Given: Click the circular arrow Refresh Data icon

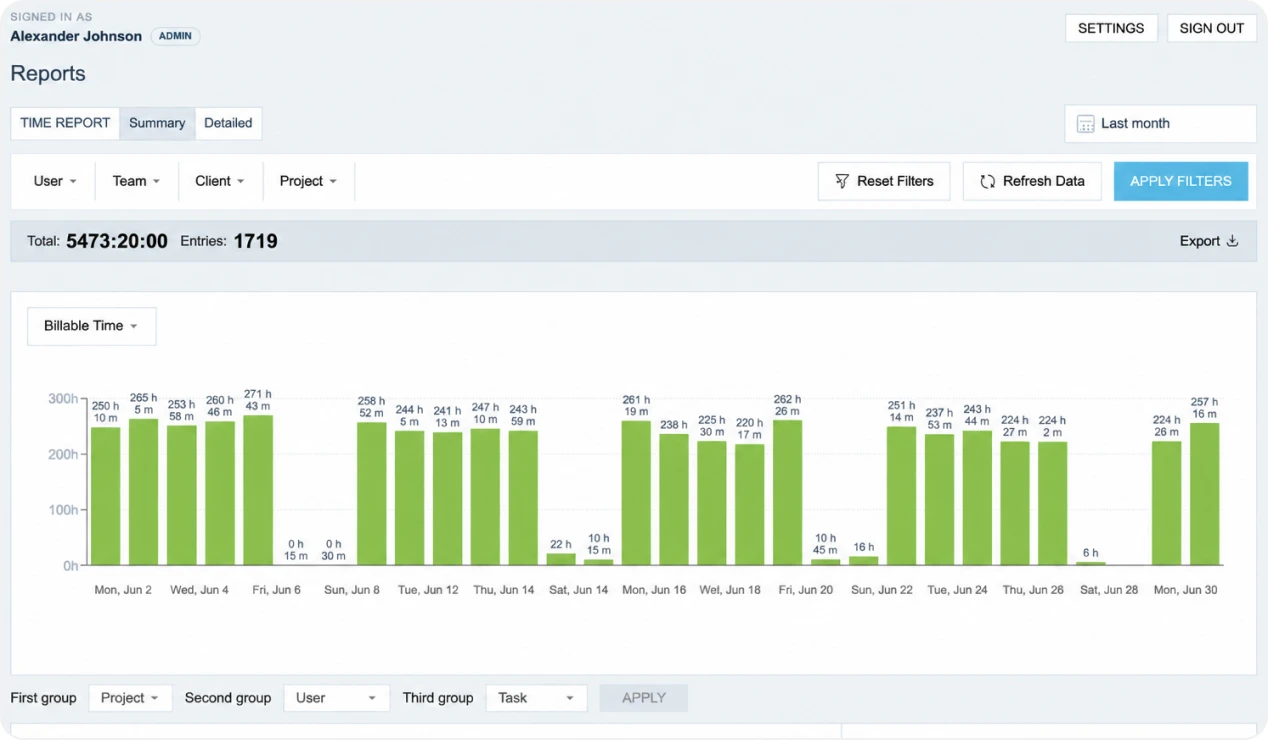Looking at the screenshot, I should [987, 181].
